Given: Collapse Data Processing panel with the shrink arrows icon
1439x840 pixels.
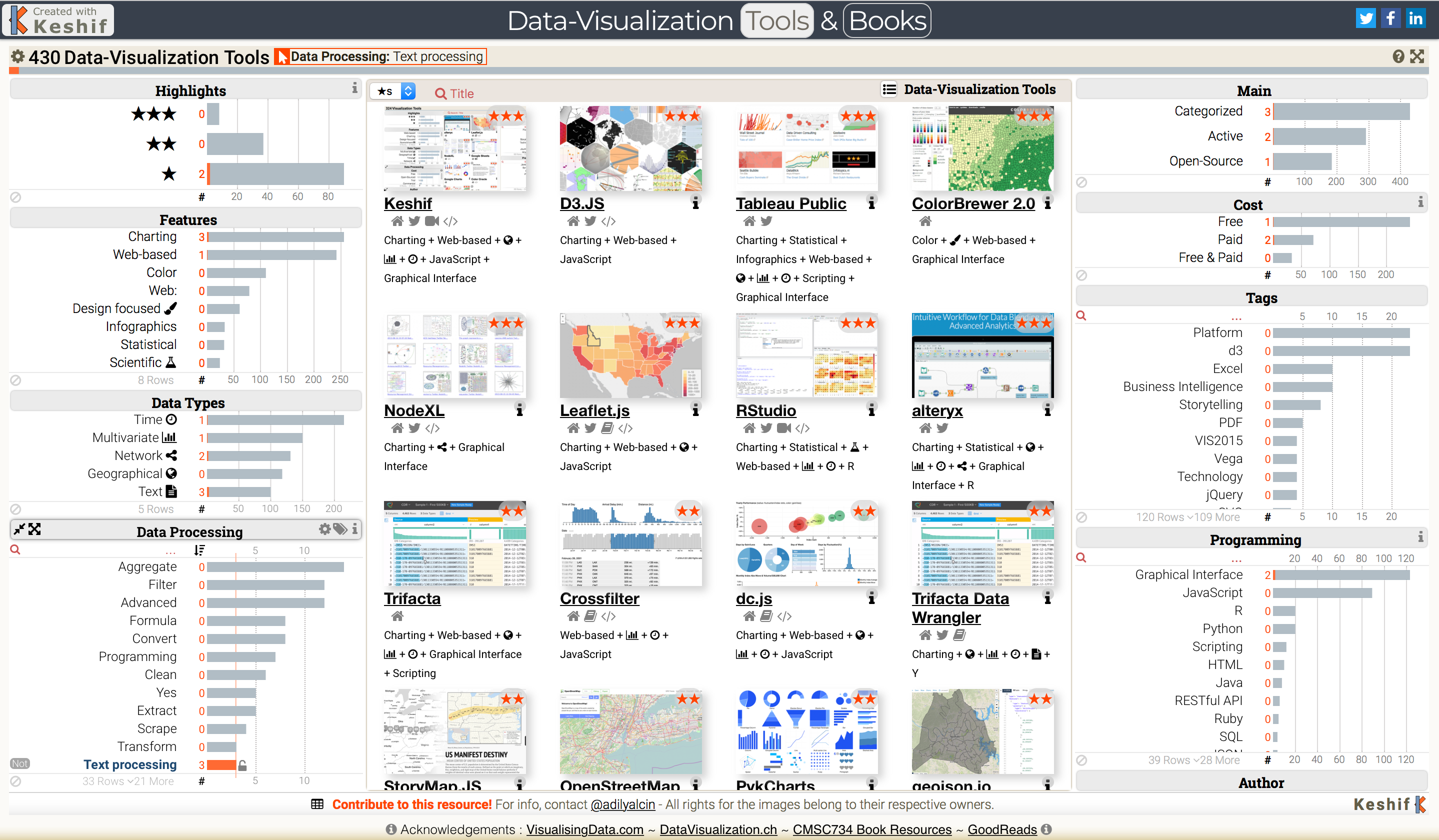Looking at the screenshot, I should coord(19,529).
